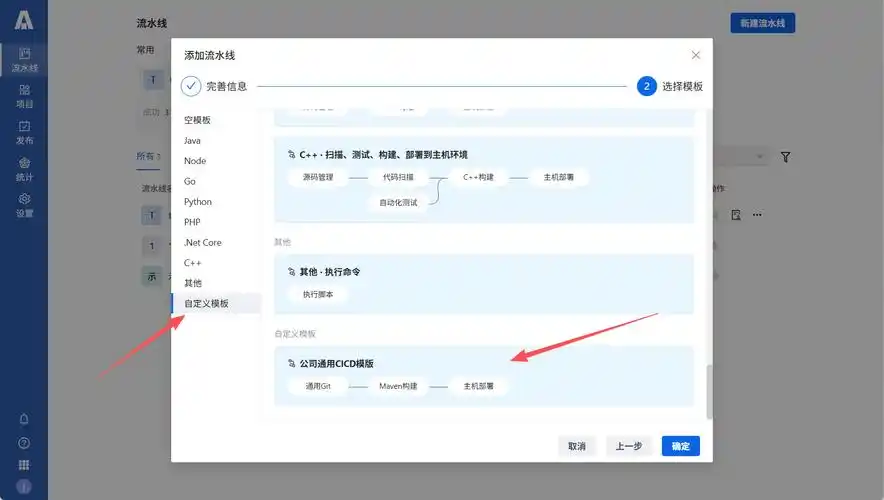Screen dimensions: 884x500
Task: Choose the 其他·执行命令 template card
Action: [484, 284]
